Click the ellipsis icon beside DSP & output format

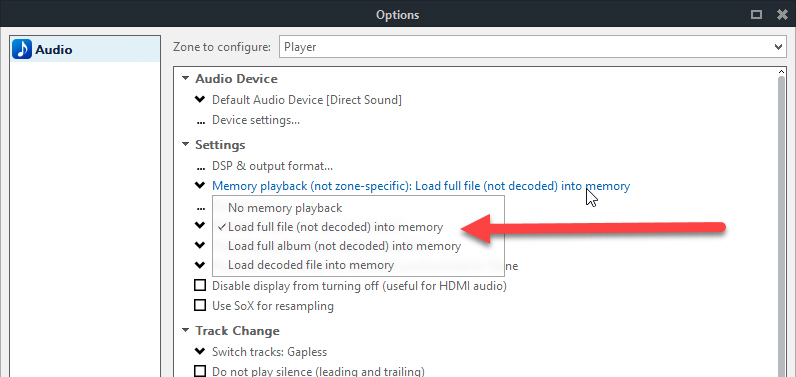pos(201,168)
